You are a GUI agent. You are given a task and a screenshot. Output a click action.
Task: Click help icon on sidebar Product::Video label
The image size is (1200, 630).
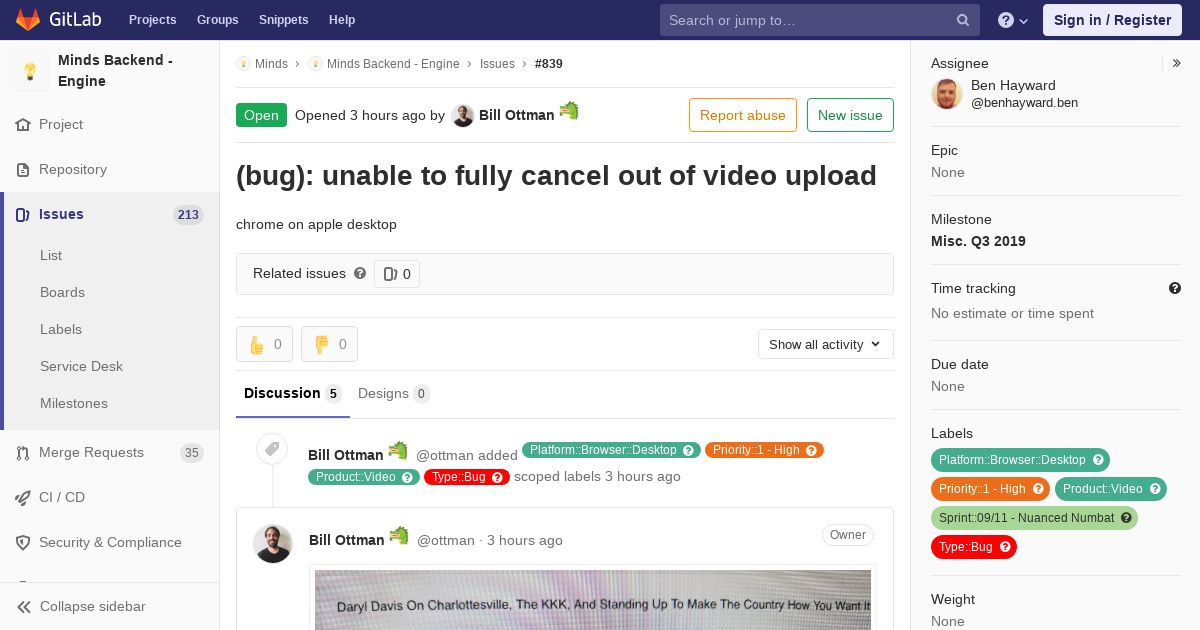click(x=1155, y=489)
